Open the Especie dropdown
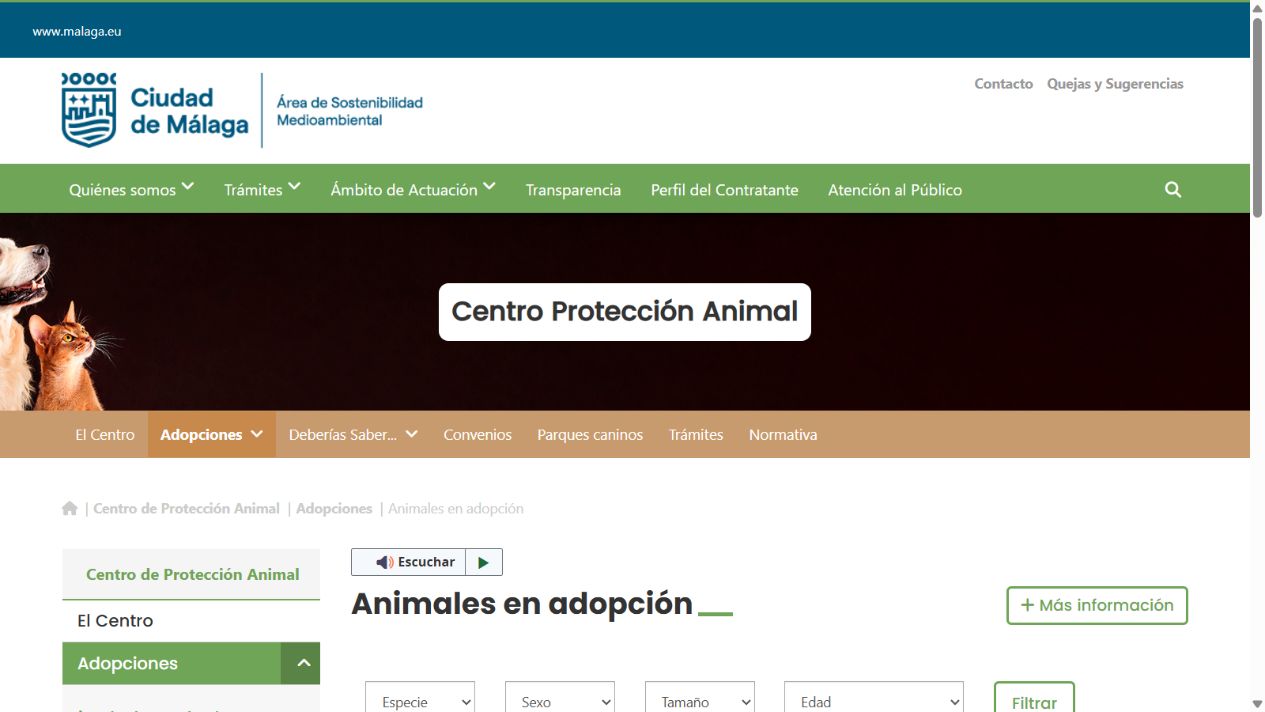Viewport: 1265px width, 712px height. tap(420, 702)
